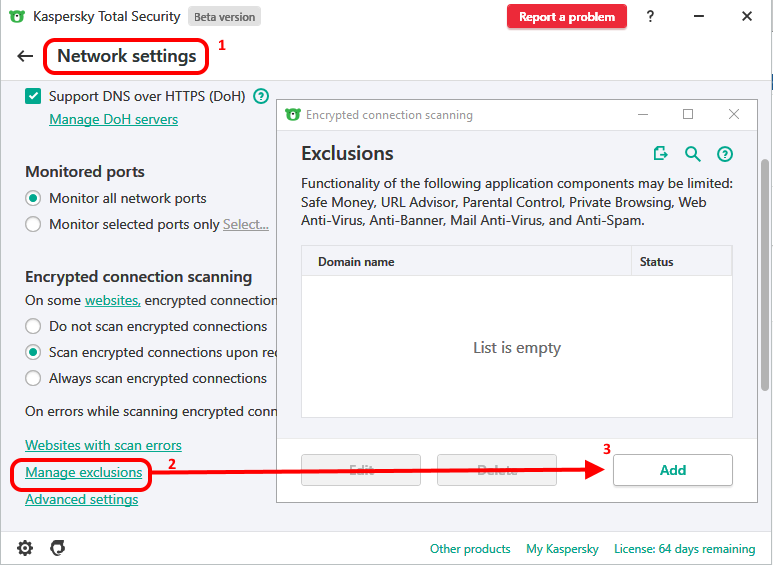Open Websites with scan errors link

[x=104, y=445]
